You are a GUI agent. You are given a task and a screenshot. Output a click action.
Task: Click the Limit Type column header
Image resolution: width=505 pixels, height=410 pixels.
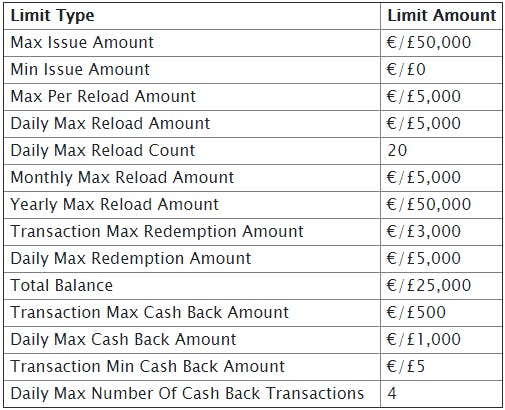click(52, 16)
